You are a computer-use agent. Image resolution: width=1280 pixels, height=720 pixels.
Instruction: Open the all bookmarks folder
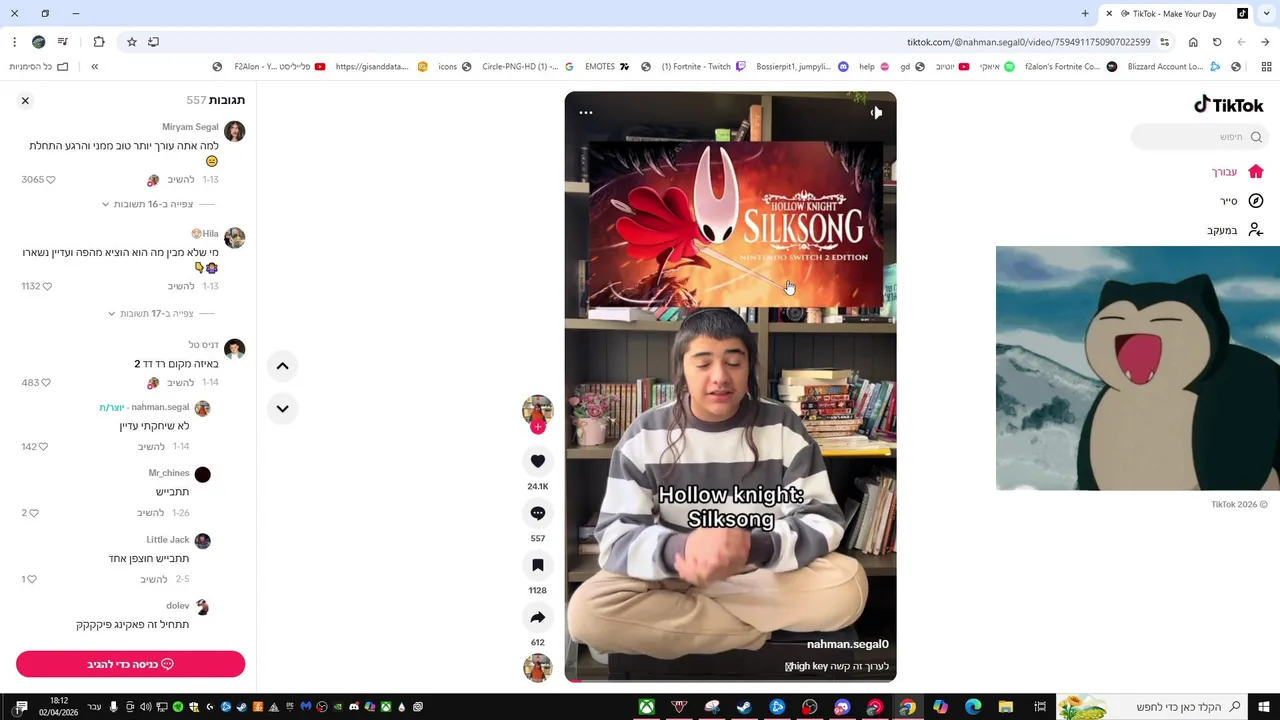tap(39, 67)
